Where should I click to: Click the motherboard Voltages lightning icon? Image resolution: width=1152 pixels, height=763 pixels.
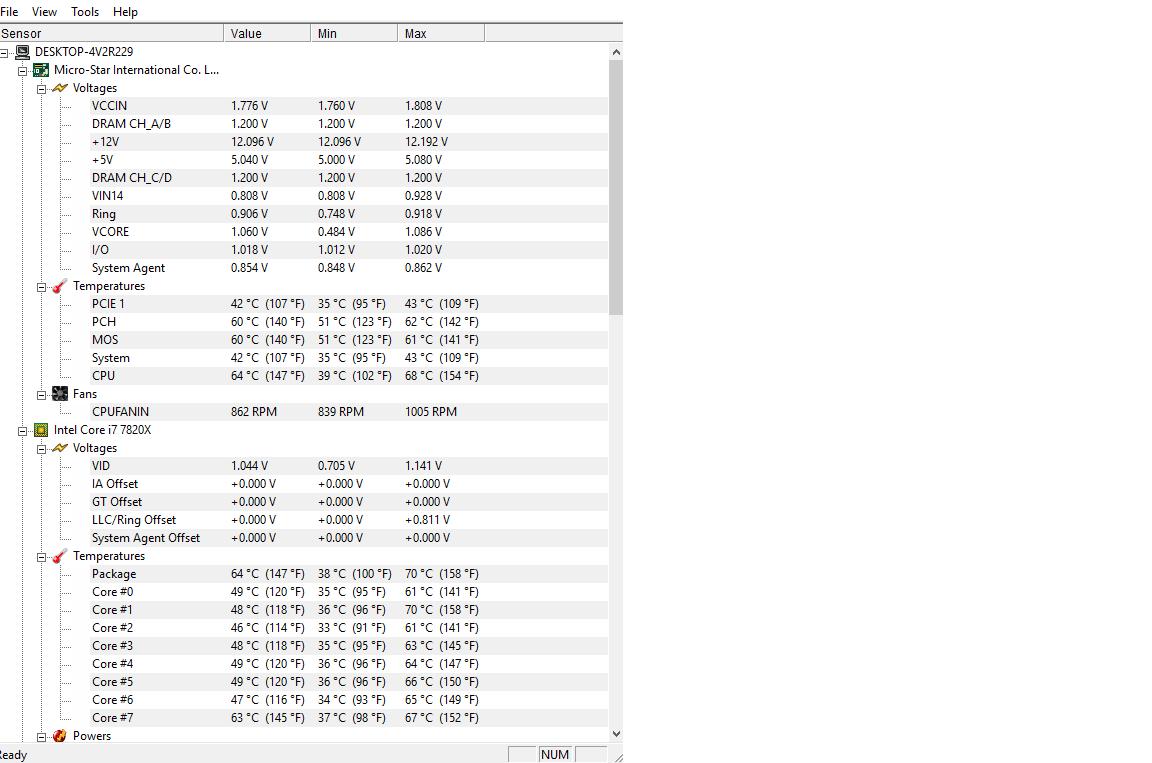pyautogui.click(x=60, y=88)
